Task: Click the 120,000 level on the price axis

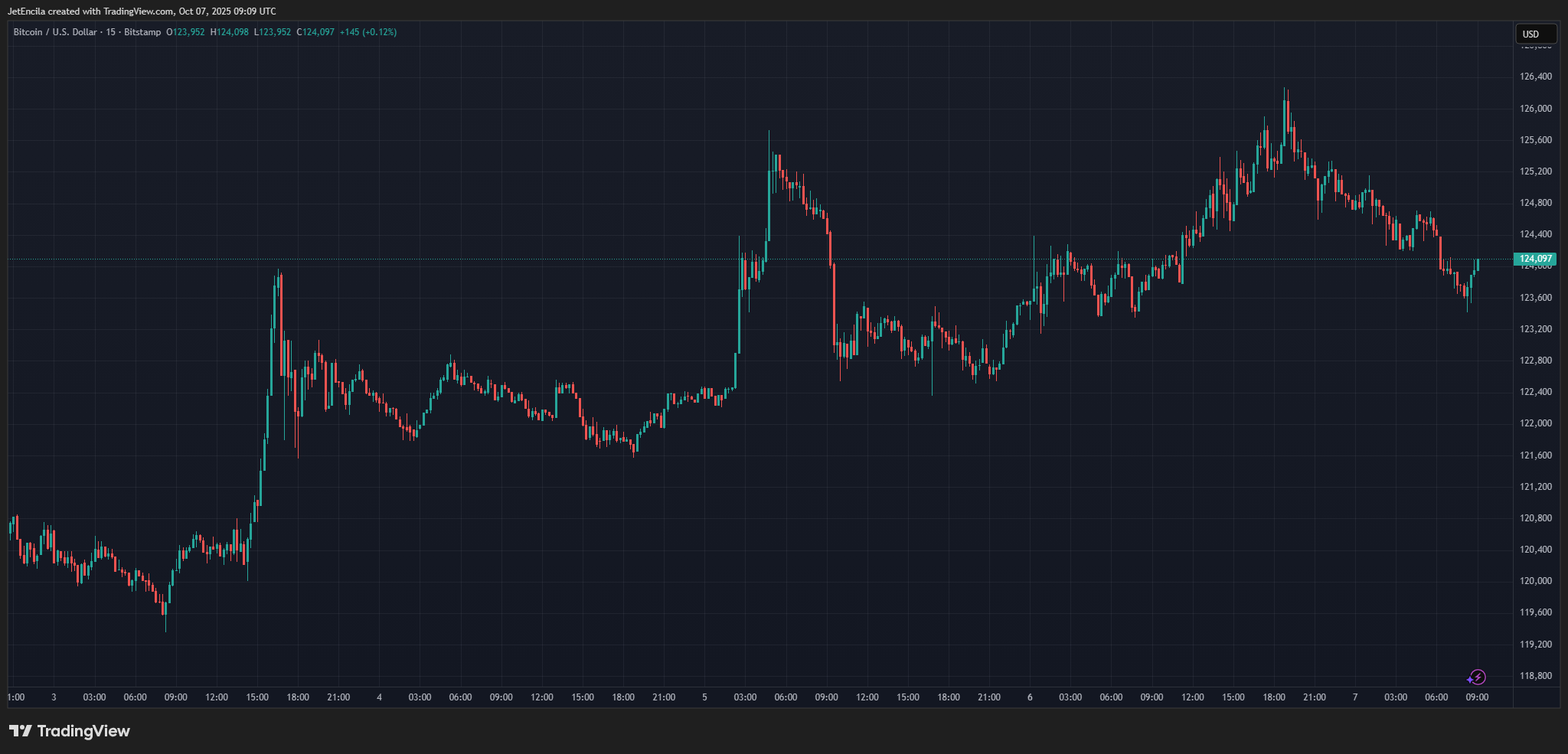Action: click(x=1535, y=581)
